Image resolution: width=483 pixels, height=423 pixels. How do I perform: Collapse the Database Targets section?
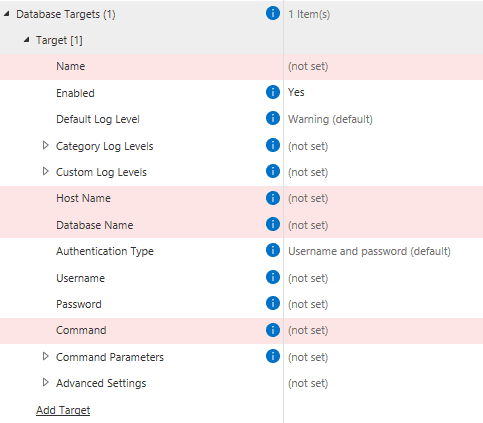tap(6, 14)
